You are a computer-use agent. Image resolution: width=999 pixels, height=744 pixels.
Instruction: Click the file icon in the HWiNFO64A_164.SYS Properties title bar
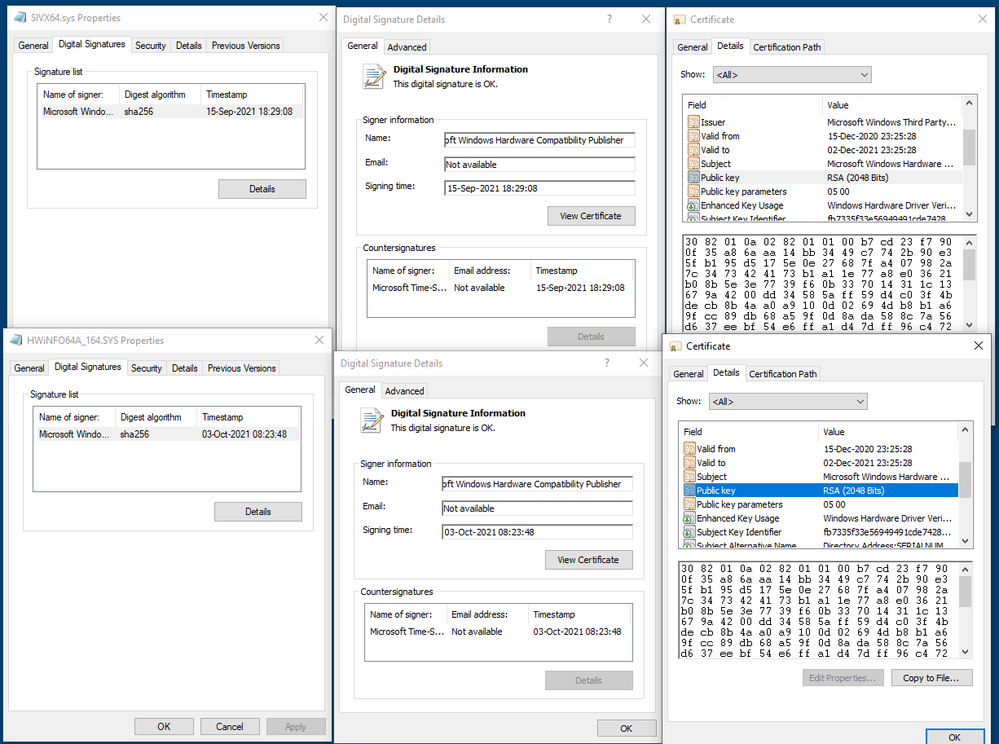16,340
